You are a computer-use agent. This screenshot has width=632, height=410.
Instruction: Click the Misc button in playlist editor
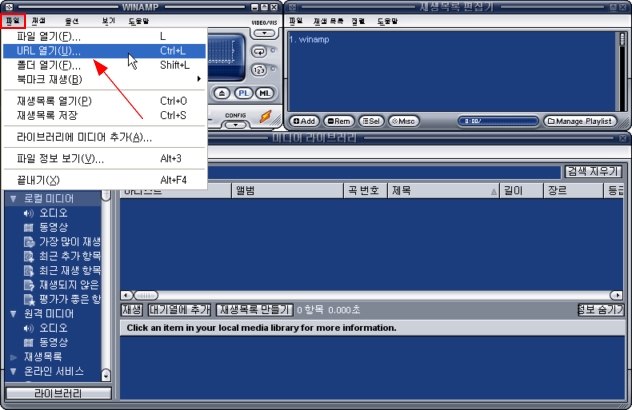pyautogui.click(x=403, y=121)
